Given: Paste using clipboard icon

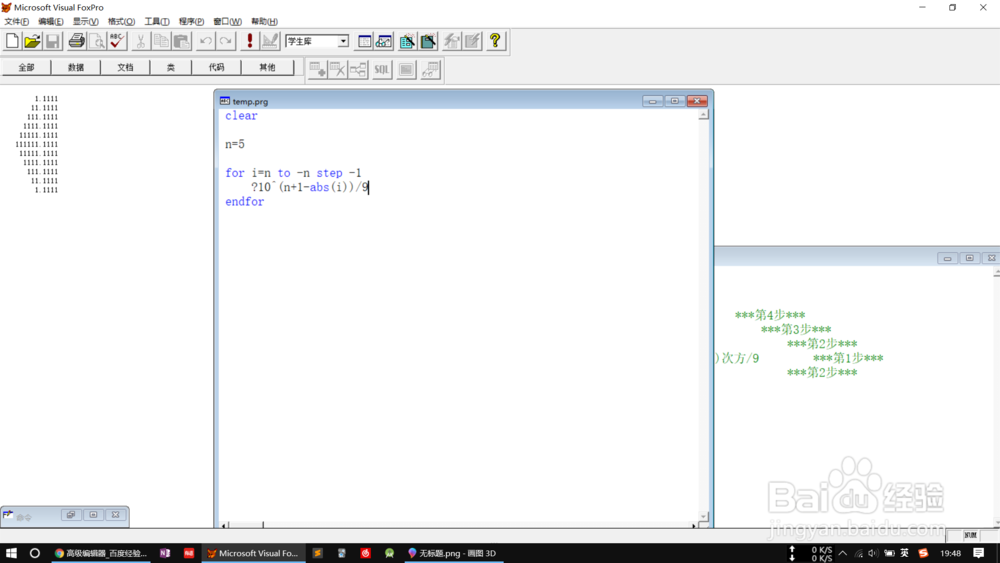Looking at the screenshot, I should 182,41.
